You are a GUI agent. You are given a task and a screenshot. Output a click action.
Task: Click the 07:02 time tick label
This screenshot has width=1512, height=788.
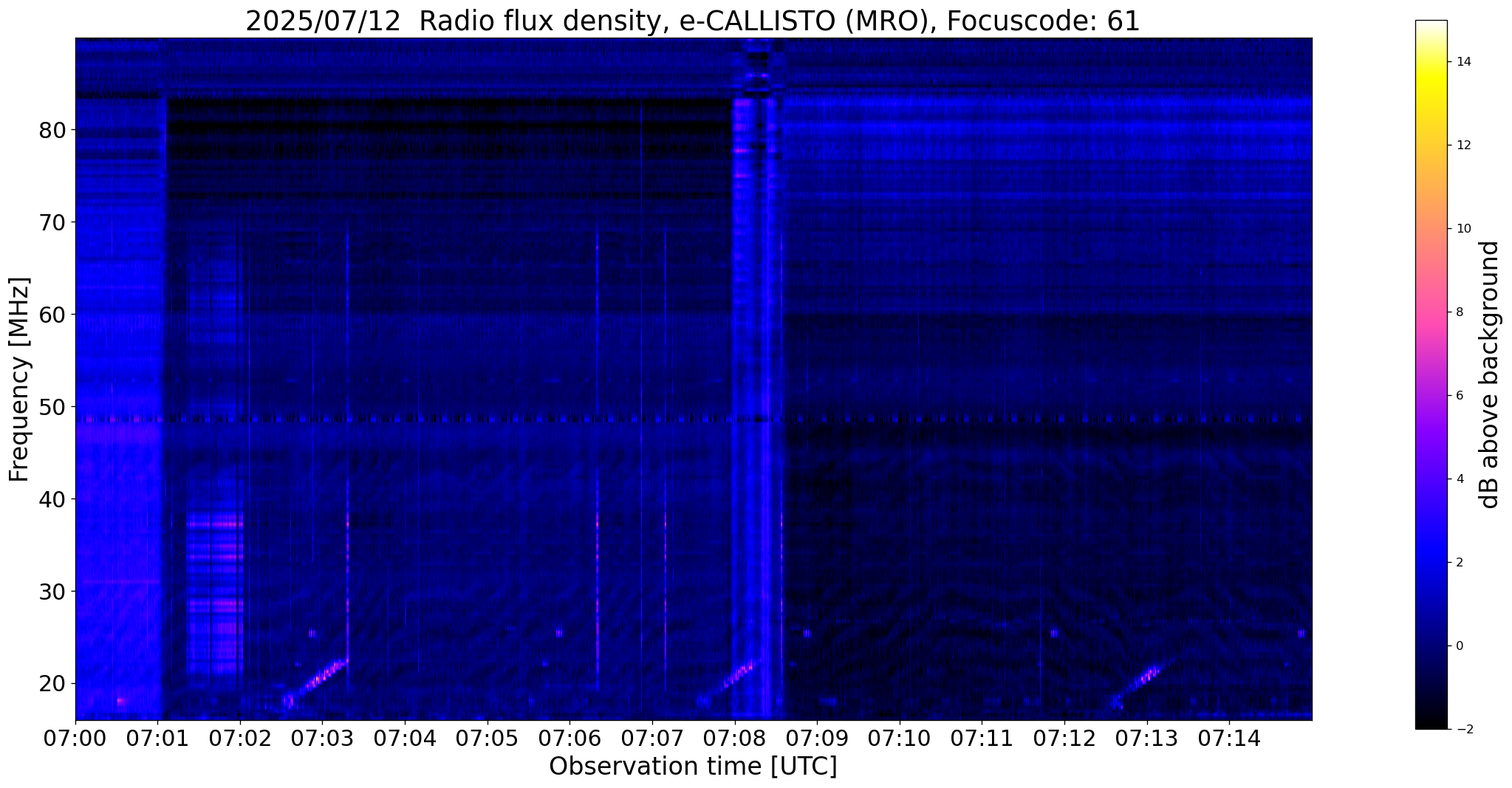pos(240,739)
